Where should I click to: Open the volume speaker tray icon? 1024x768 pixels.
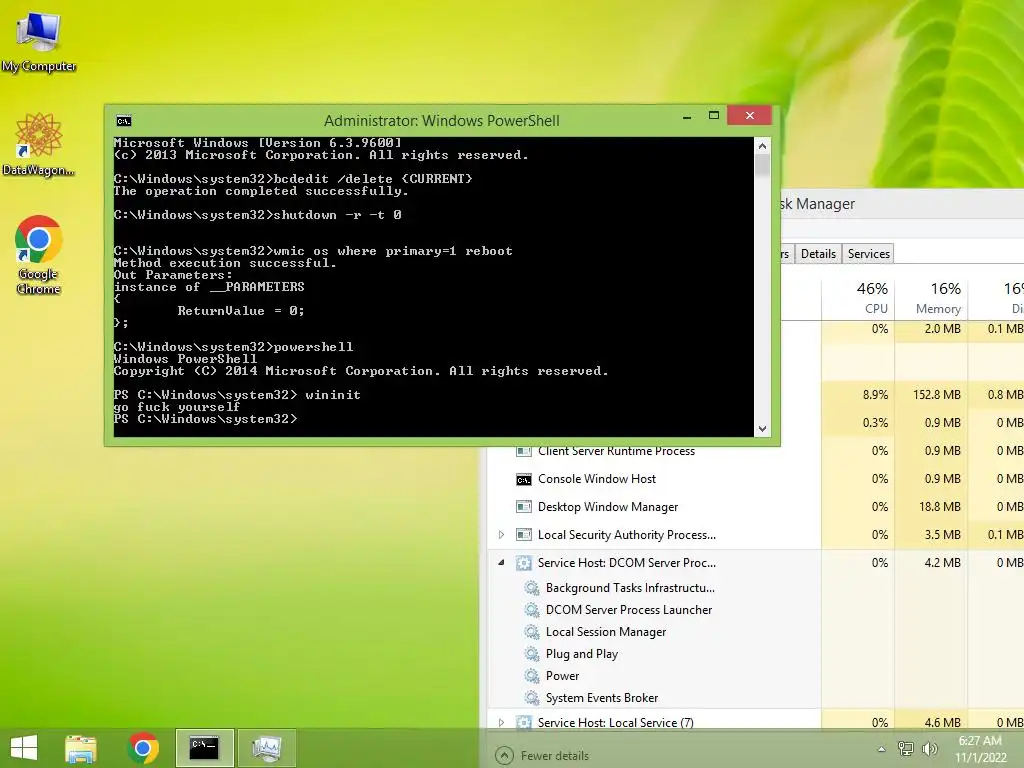(x=929, y=748)
